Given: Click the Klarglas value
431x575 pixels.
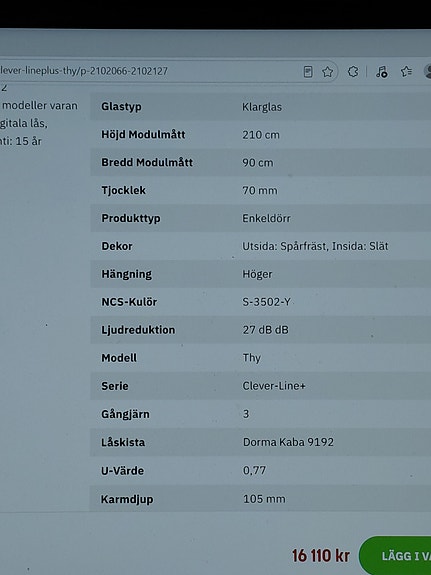Looking at the screenshot, I should click(x=262, y=107).
